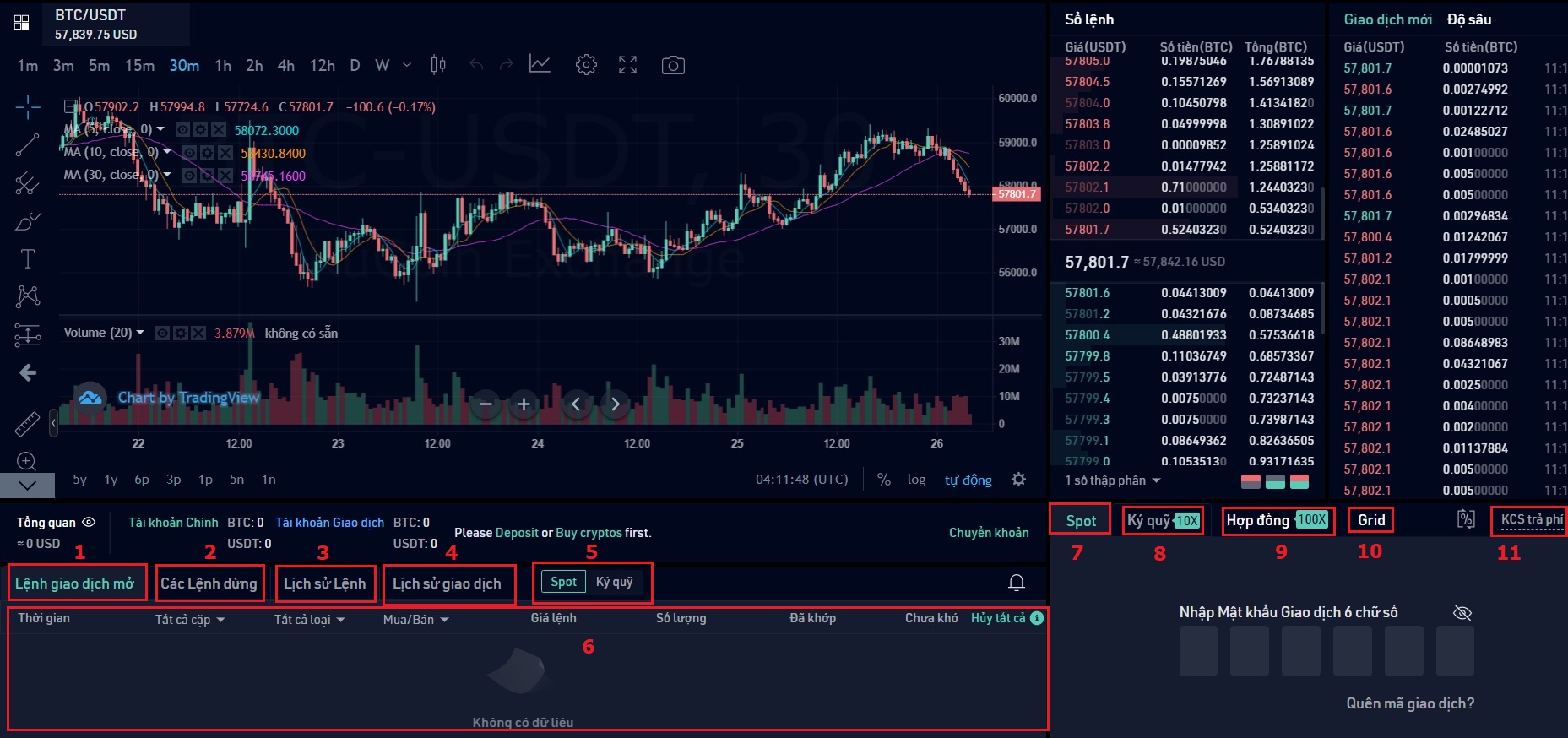
Task: Select the ruler measure tool
Action: coord(27,423)
